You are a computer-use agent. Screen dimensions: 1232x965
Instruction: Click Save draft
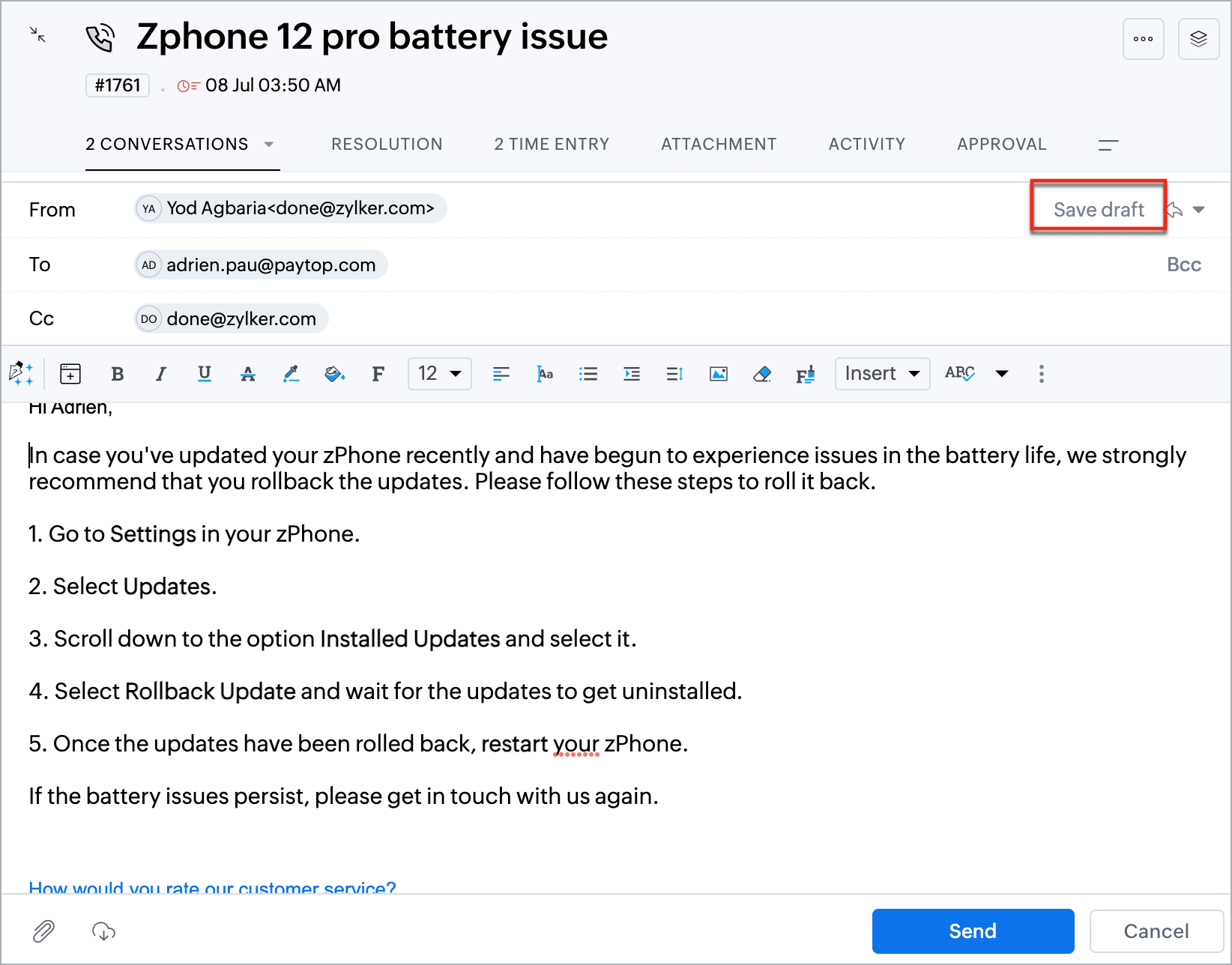tap(1098, 210)
